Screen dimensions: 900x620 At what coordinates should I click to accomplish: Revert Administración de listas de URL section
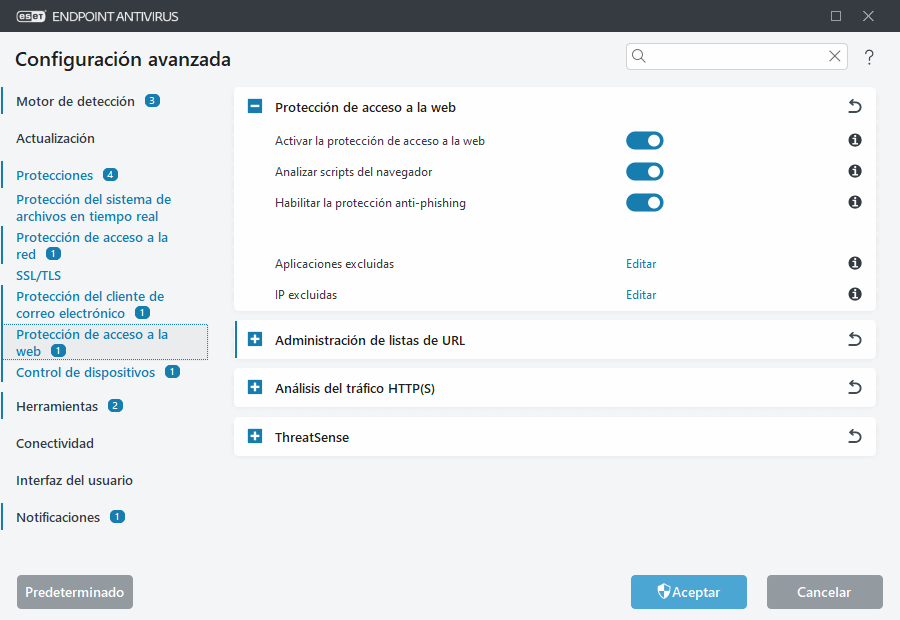pos(855,339)
